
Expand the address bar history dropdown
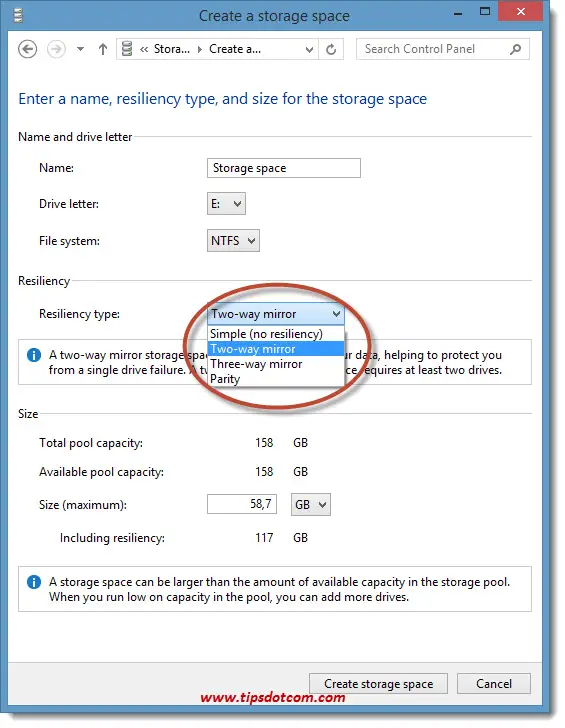click(309, 49)
